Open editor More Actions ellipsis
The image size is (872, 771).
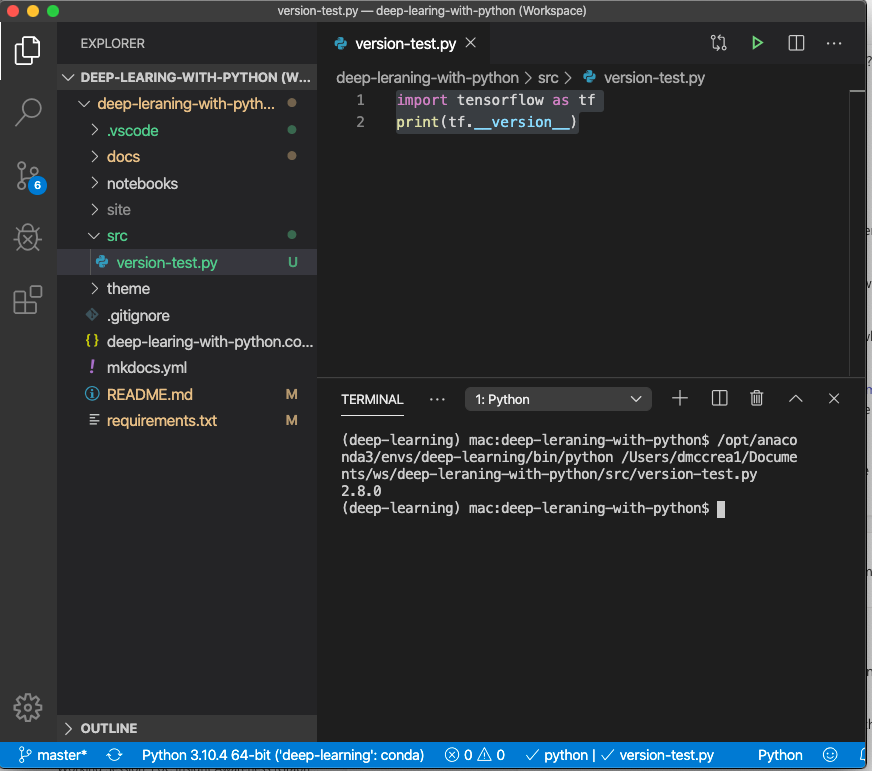(x=834, y=43)
